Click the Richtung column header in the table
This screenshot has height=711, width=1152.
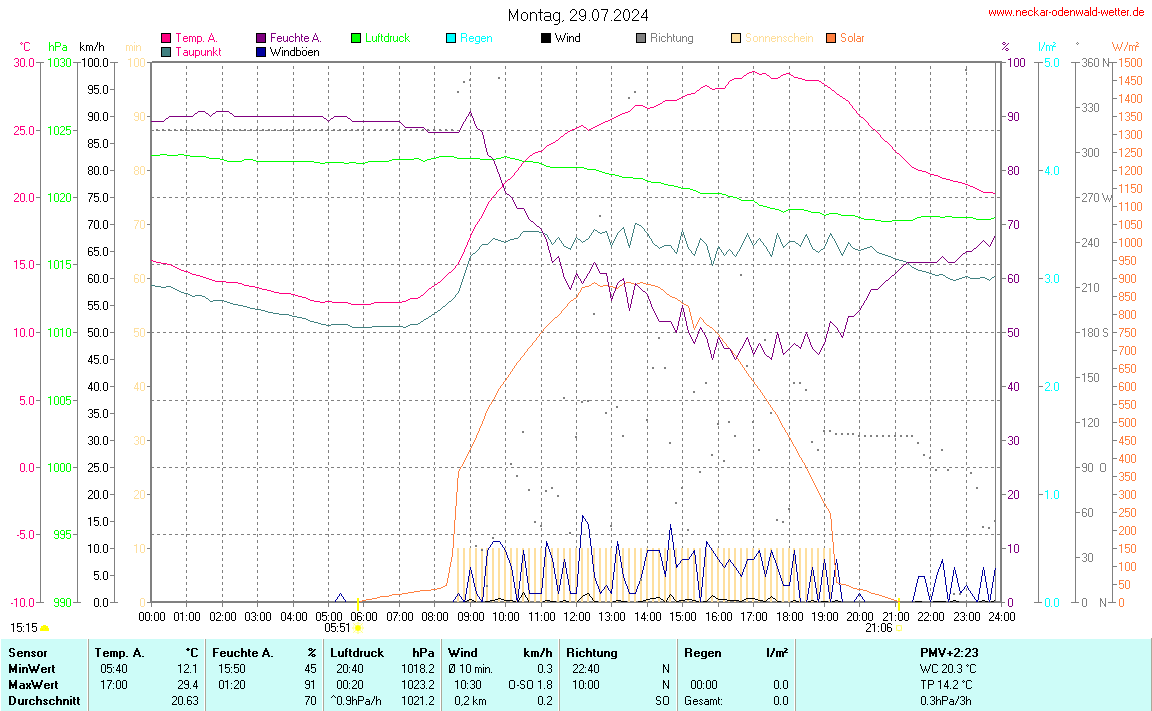(590, 653)
